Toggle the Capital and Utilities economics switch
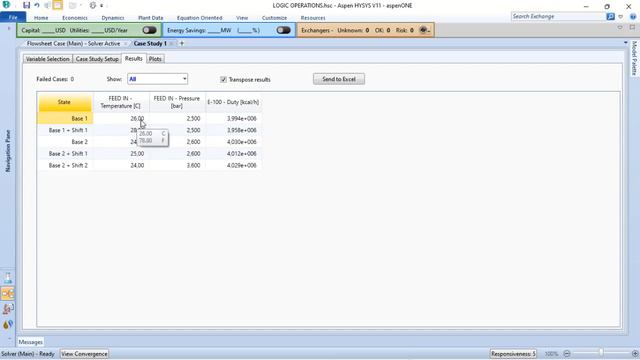Viewport: 640px width, 360px height. point(149,30)
